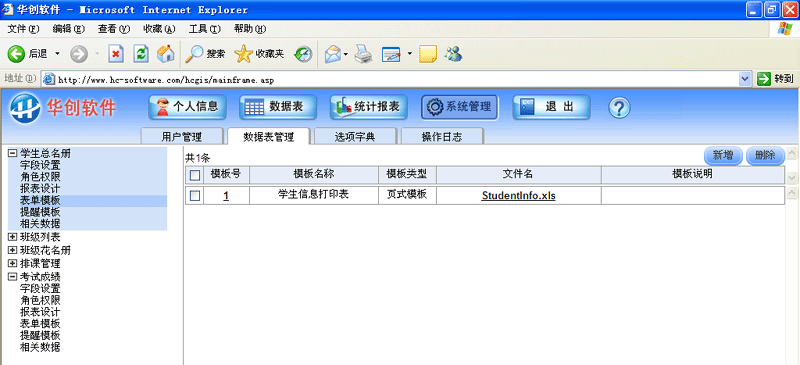Open dropdown arrow next to Forward button

click(x=97, y=54)
